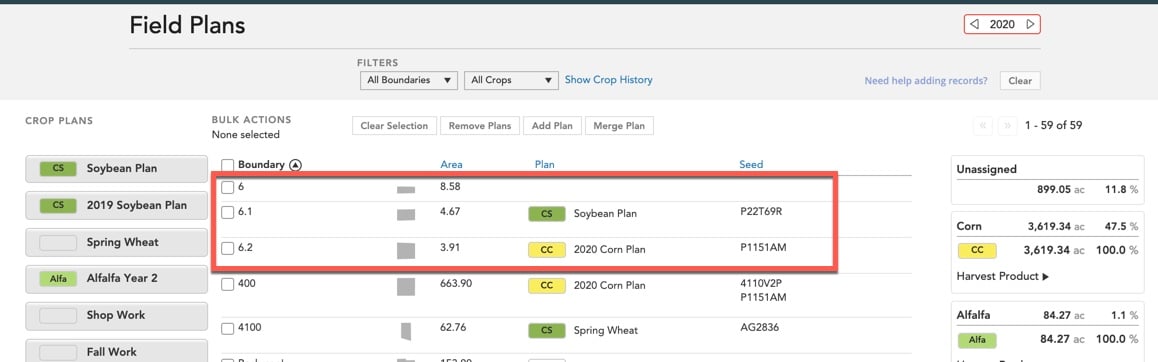Click the CC badge in row 6.2
The width and height of the screenshot is (1158, 362).
[x=547, y=250]
